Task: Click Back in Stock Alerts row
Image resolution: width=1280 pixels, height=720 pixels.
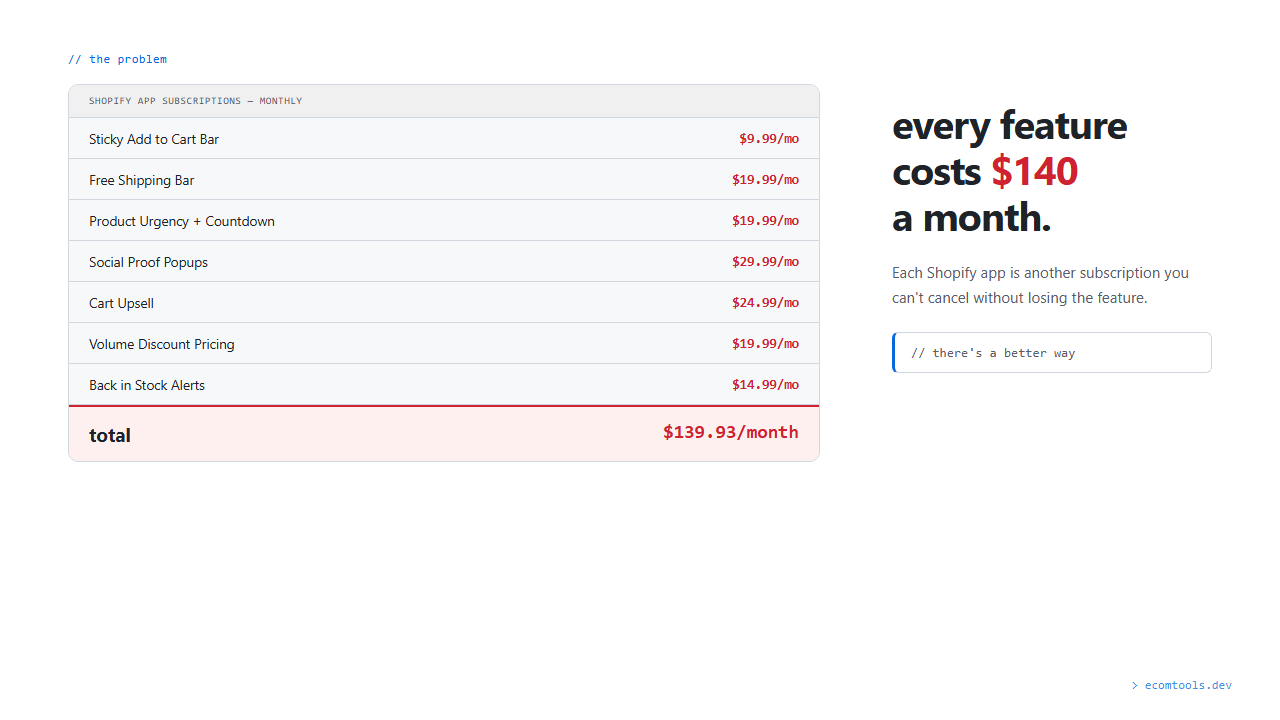Action: [147, 385]
